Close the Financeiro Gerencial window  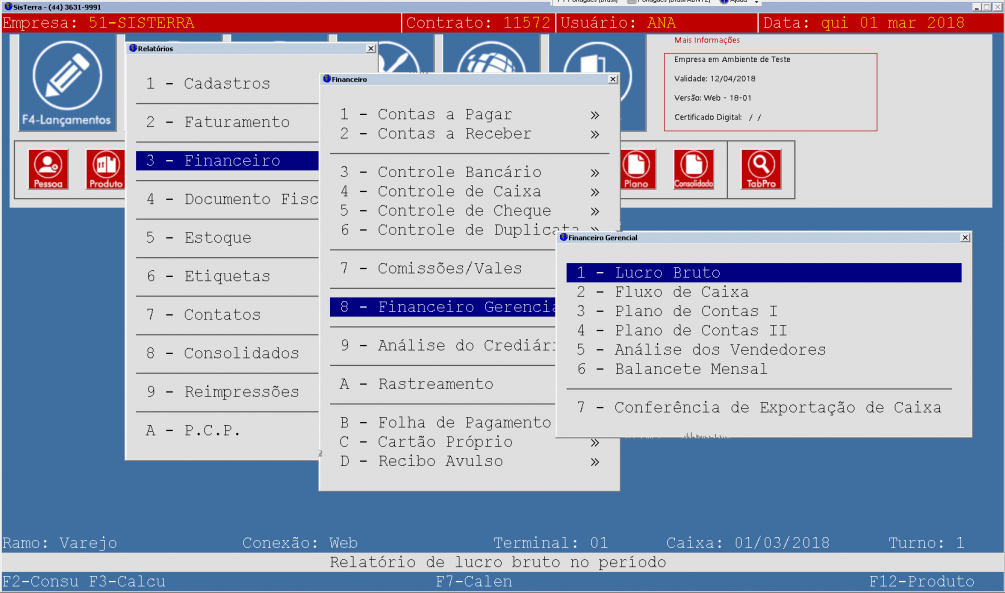click(x=964, y=238)
